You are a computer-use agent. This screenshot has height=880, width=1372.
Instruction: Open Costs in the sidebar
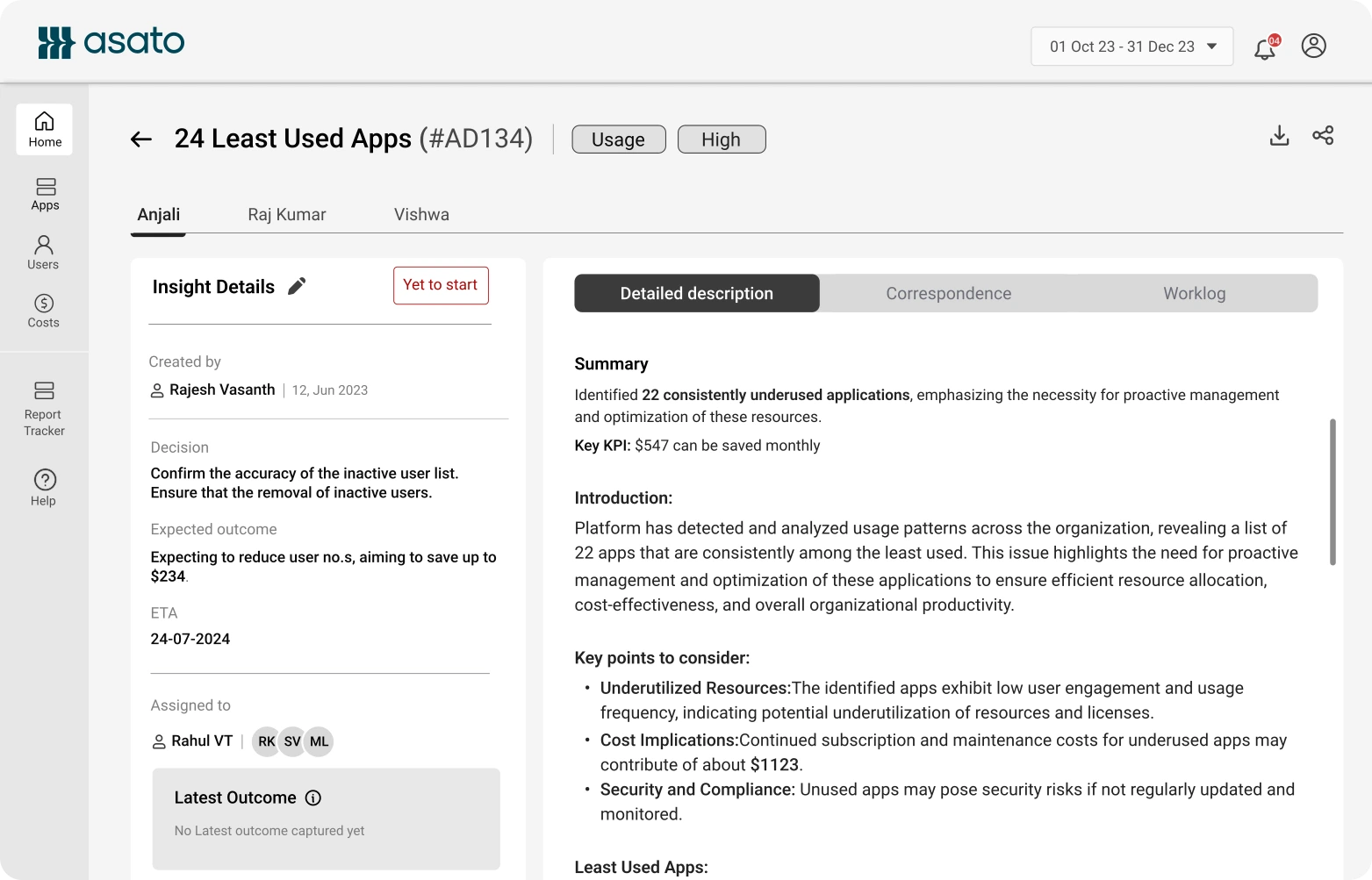pyautogui.click(x=43, y=311)
